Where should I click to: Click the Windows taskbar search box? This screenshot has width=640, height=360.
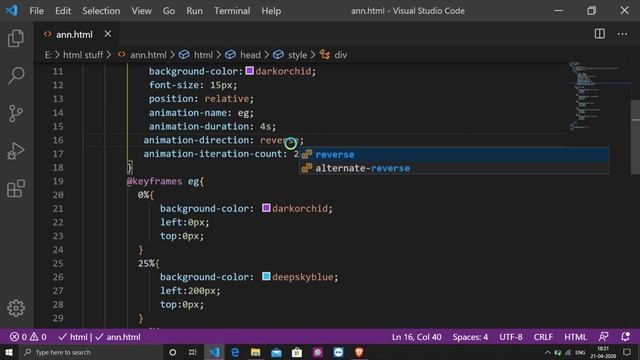coord(91,352)
